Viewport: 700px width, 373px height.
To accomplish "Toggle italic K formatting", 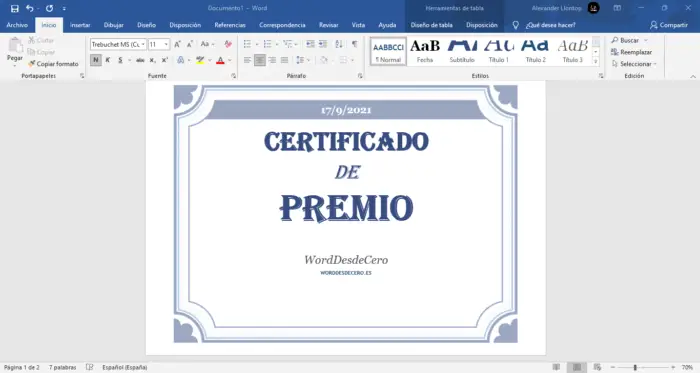I will (x=108, y=60).
